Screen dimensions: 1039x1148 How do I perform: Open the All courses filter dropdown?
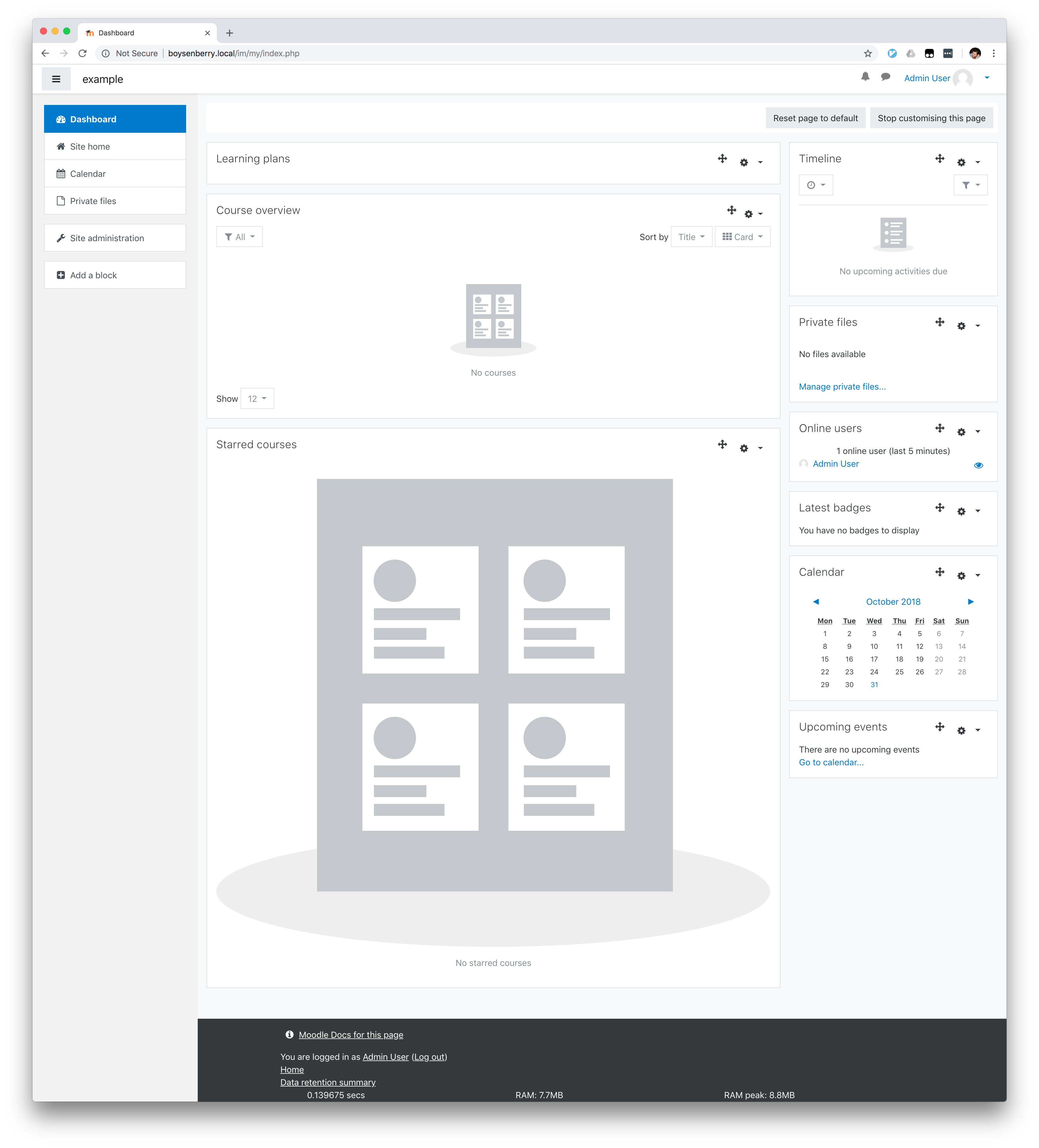point(239,237)
